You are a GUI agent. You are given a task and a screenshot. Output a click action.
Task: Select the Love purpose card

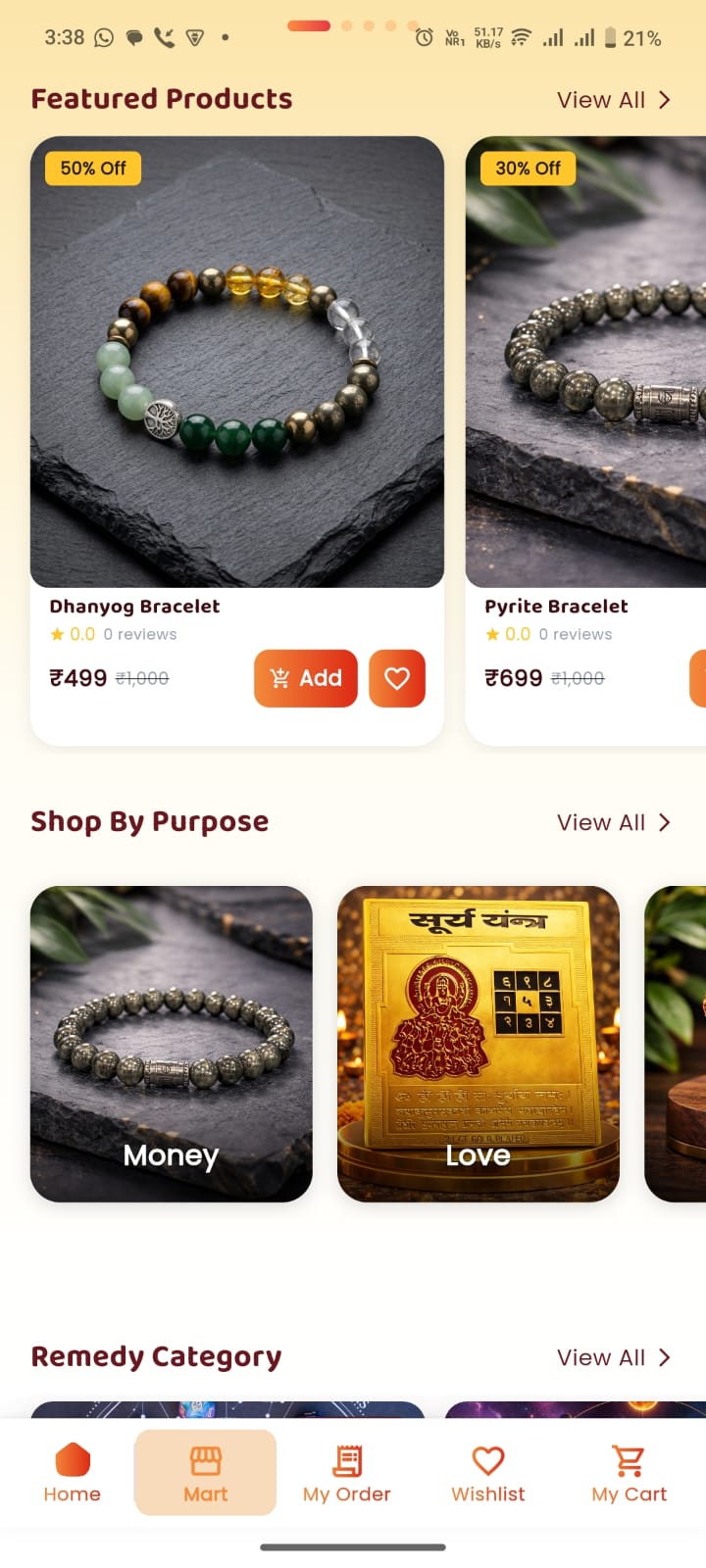coord(479,1044)
